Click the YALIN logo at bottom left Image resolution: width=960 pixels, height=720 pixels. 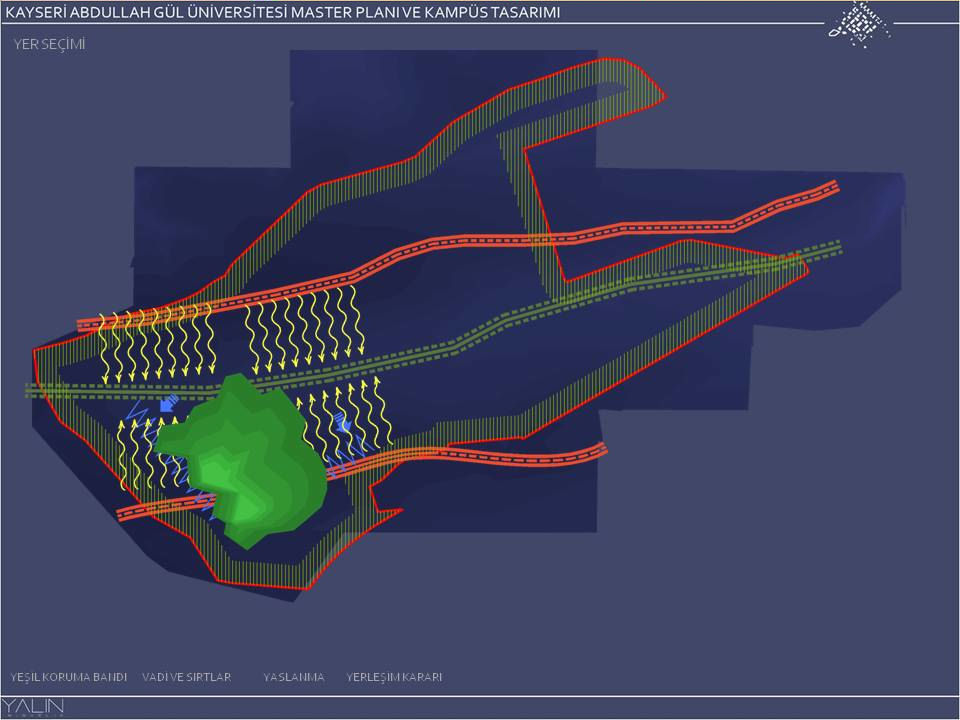click(x=33, y=708)
